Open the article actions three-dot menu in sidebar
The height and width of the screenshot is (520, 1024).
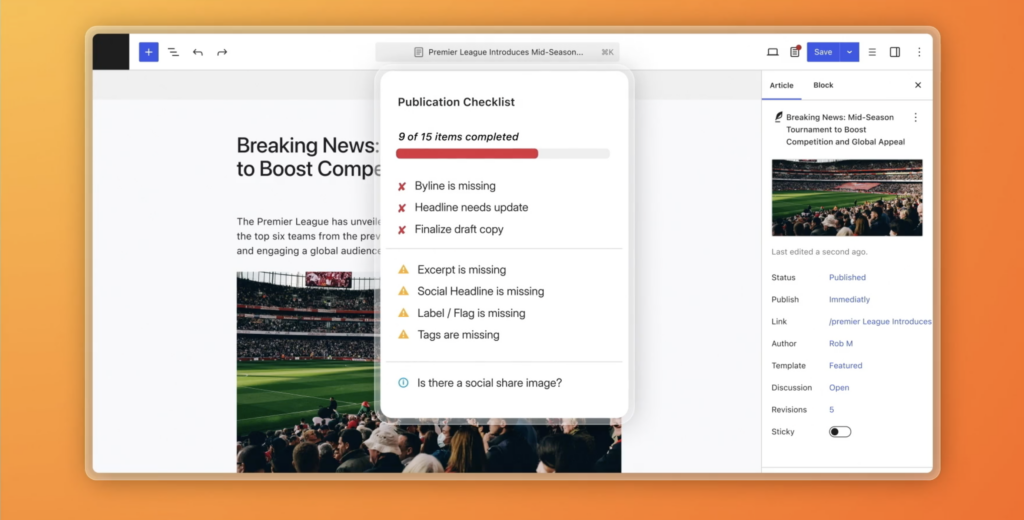[915, 118]
